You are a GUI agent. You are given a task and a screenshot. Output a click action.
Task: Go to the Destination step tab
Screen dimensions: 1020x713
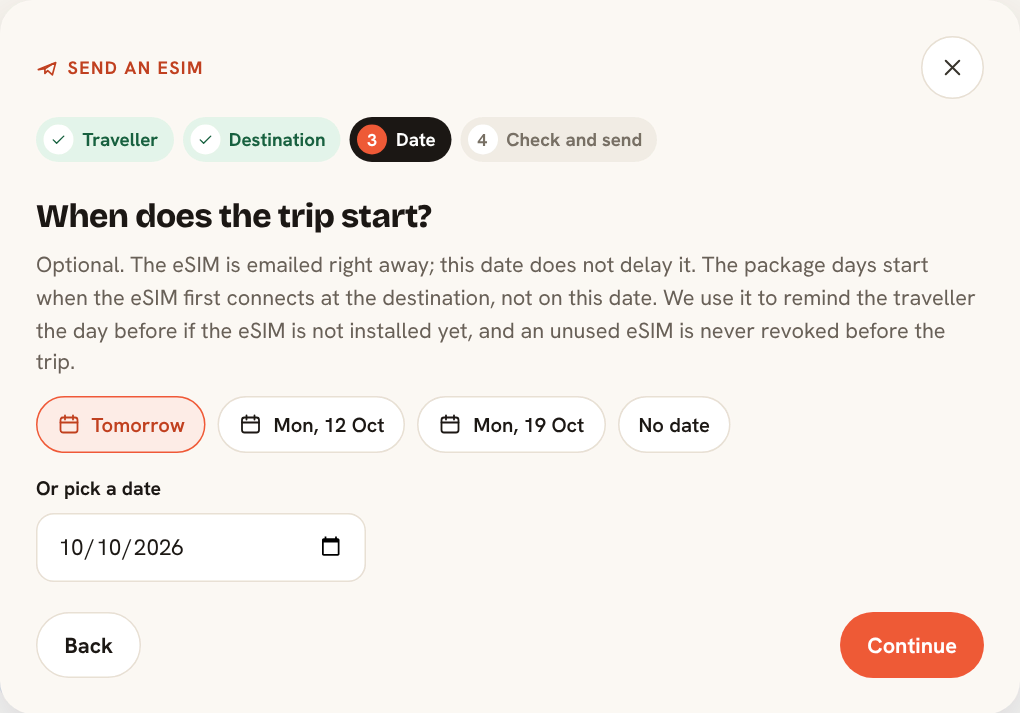pyautogui.click(x=262, y=140)
